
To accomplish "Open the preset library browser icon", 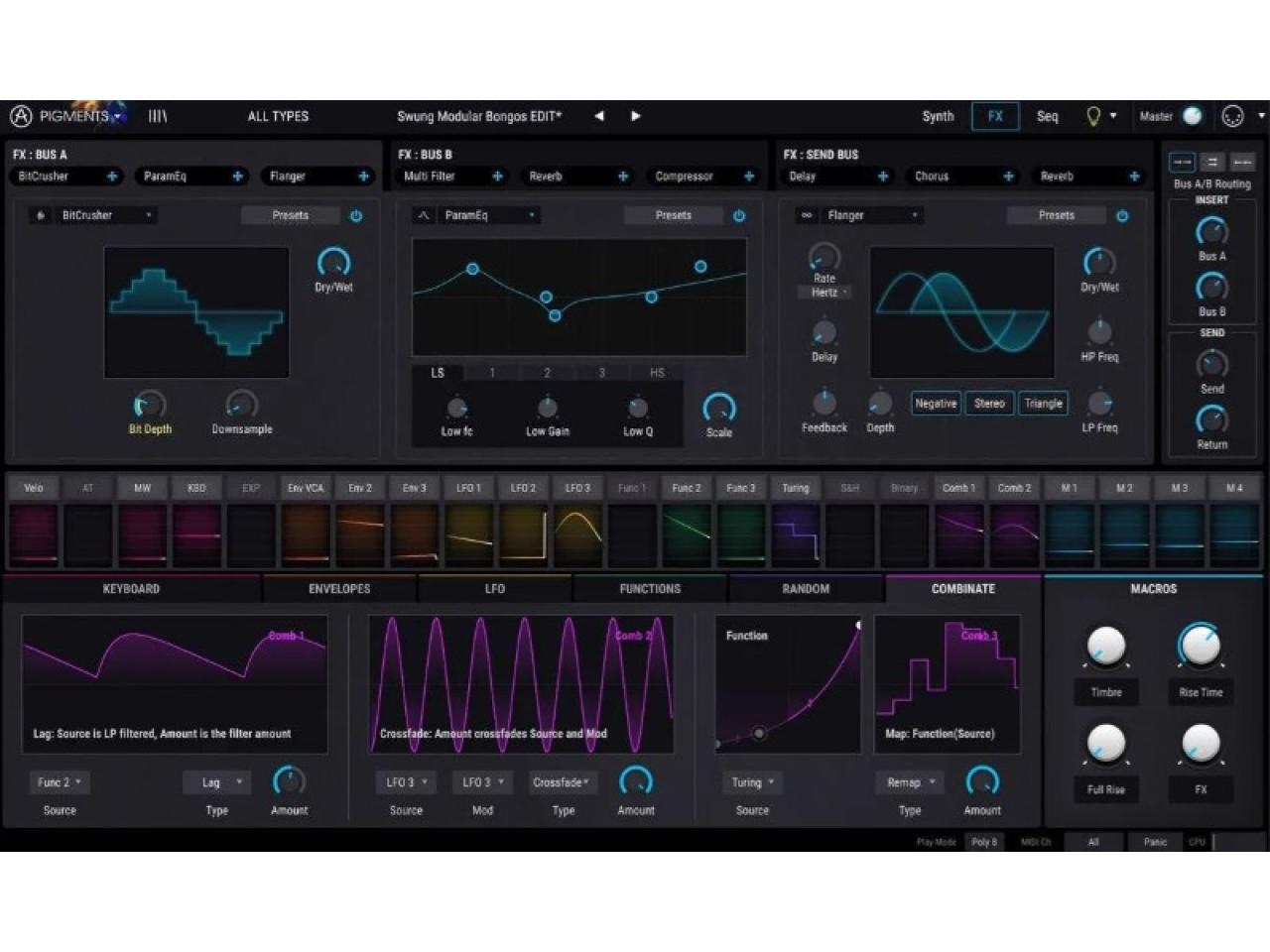I will 158,116.
